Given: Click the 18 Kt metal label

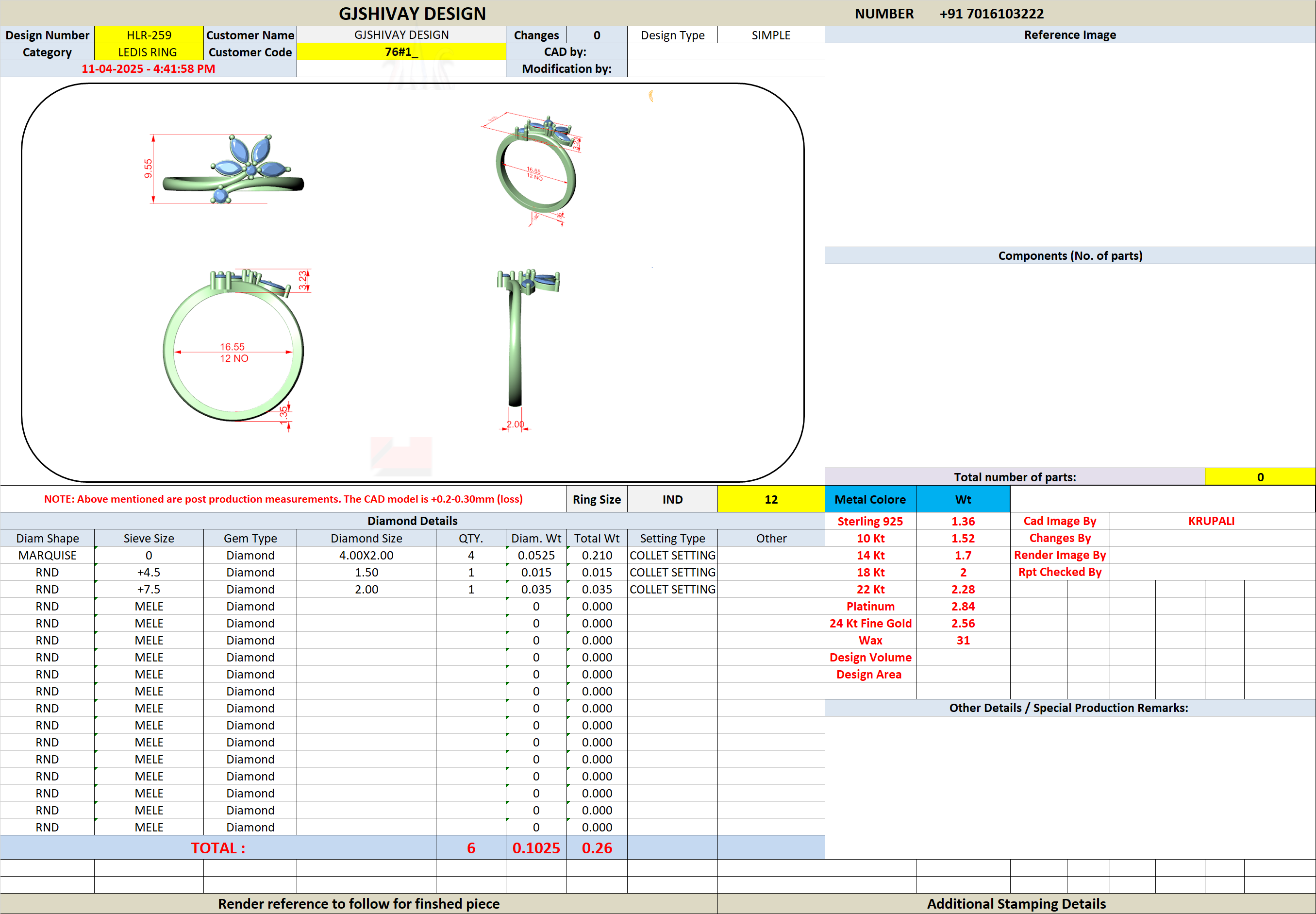Looking at the screenshot, I should [870, 572].
